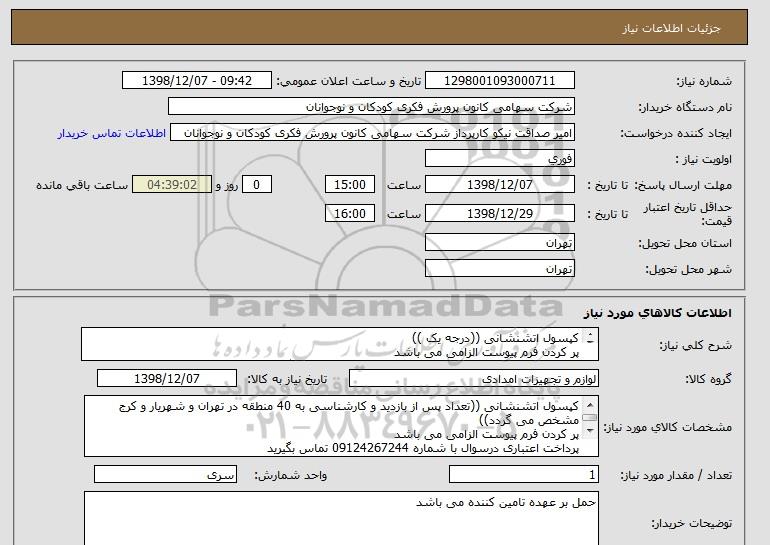Click the price validity date 1398/12/29
Viewport: 770px width, 545px height.
tap(499, 214)
